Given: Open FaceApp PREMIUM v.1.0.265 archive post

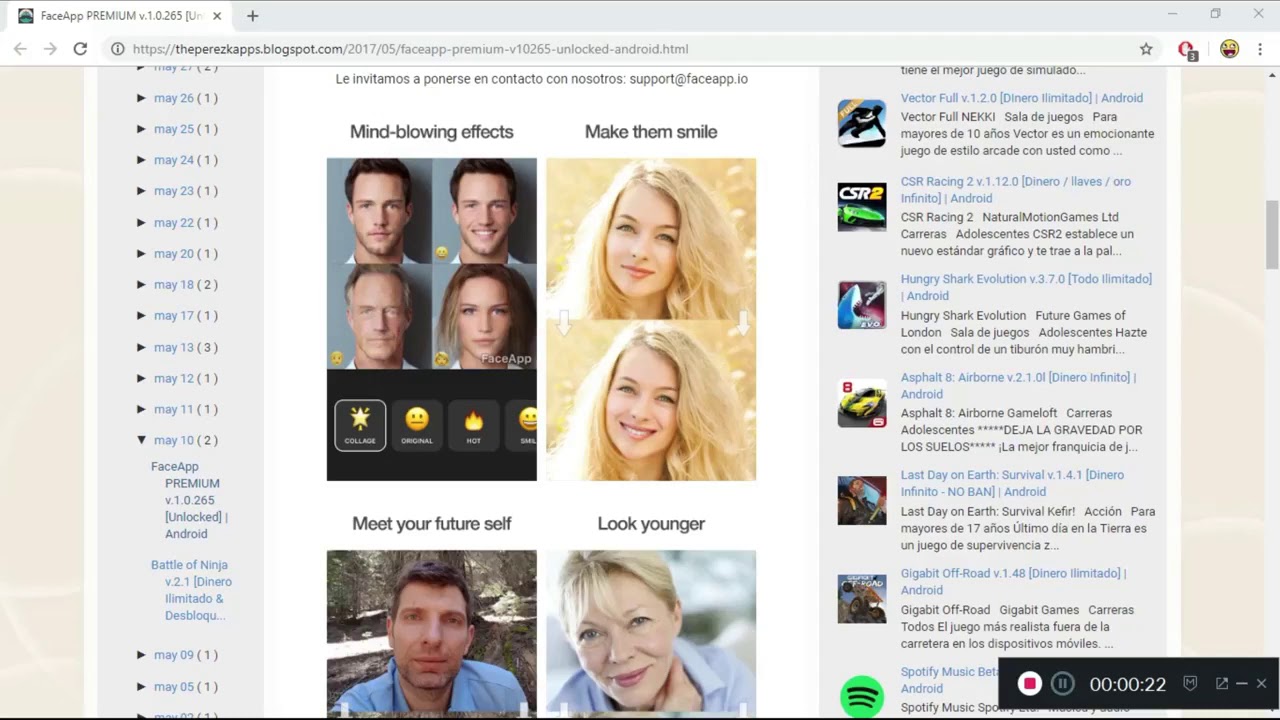Looking at the screenshot, I should 190,500.
